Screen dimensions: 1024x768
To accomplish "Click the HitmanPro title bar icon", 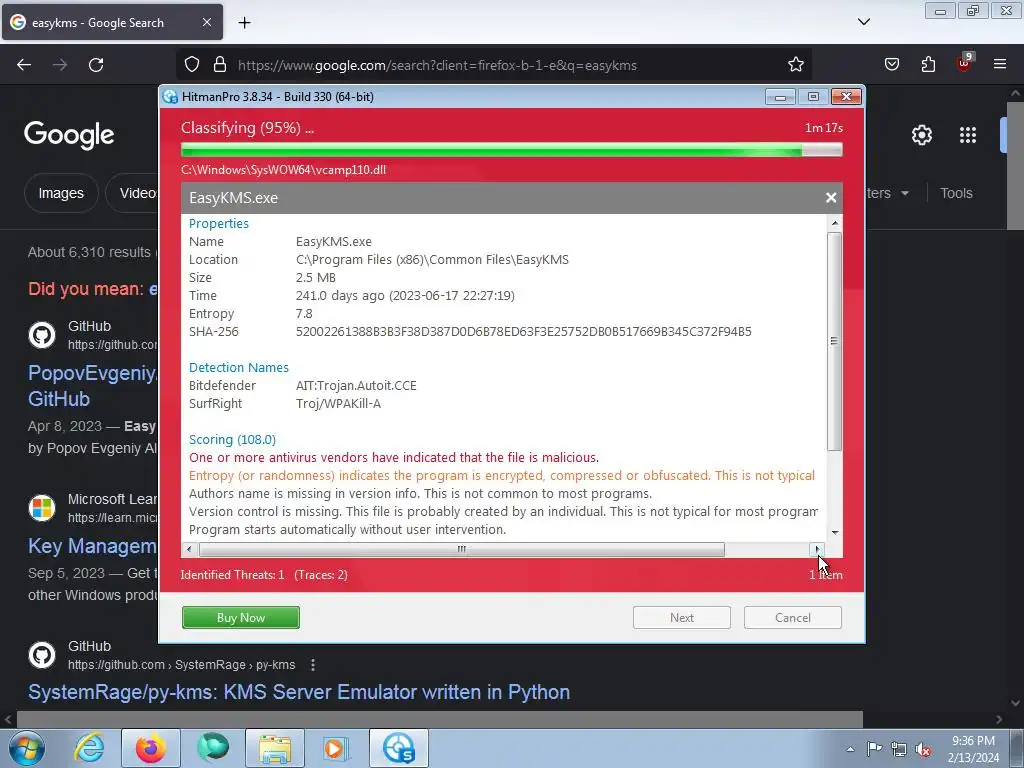I will tap(170, 97).
